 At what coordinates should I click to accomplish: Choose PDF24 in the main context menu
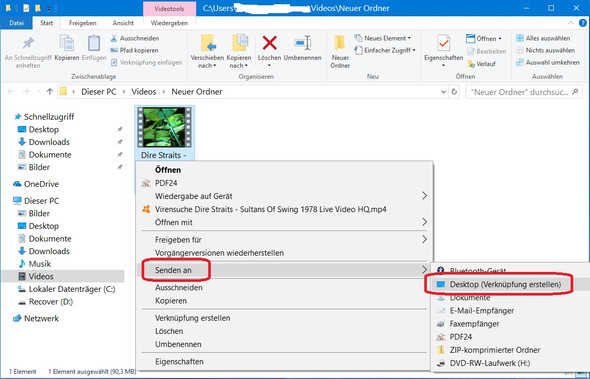point(166,183)
